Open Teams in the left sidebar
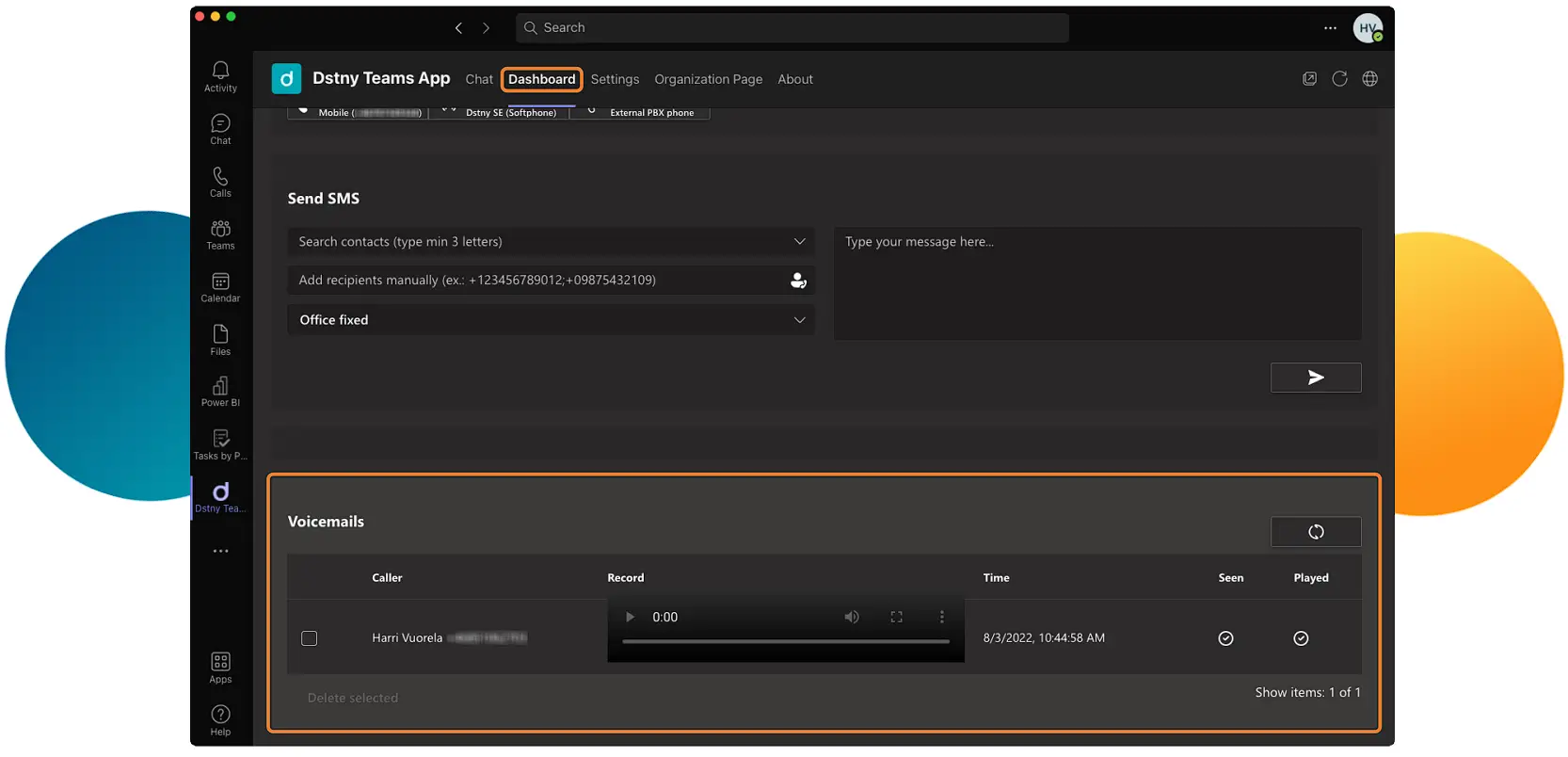 click(x=220, y=234)
